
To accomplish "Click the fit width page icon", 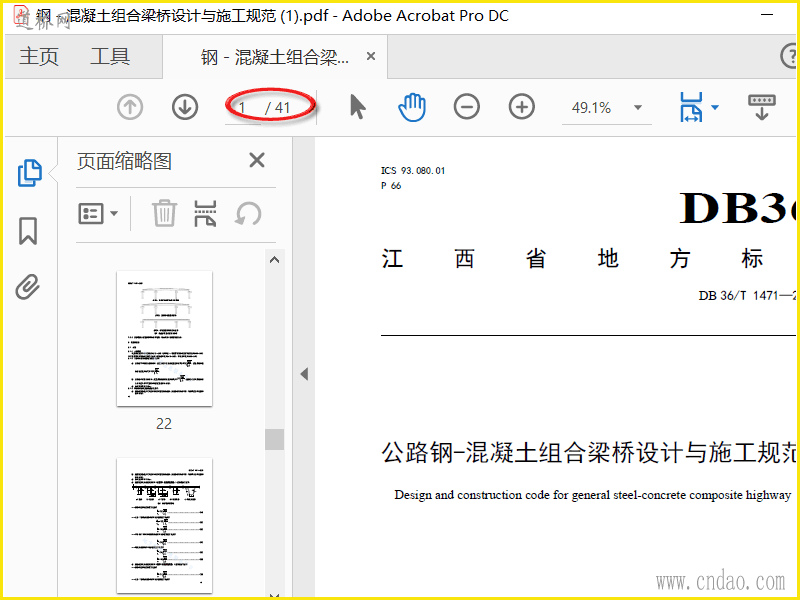I will click(x=691, y=107).
